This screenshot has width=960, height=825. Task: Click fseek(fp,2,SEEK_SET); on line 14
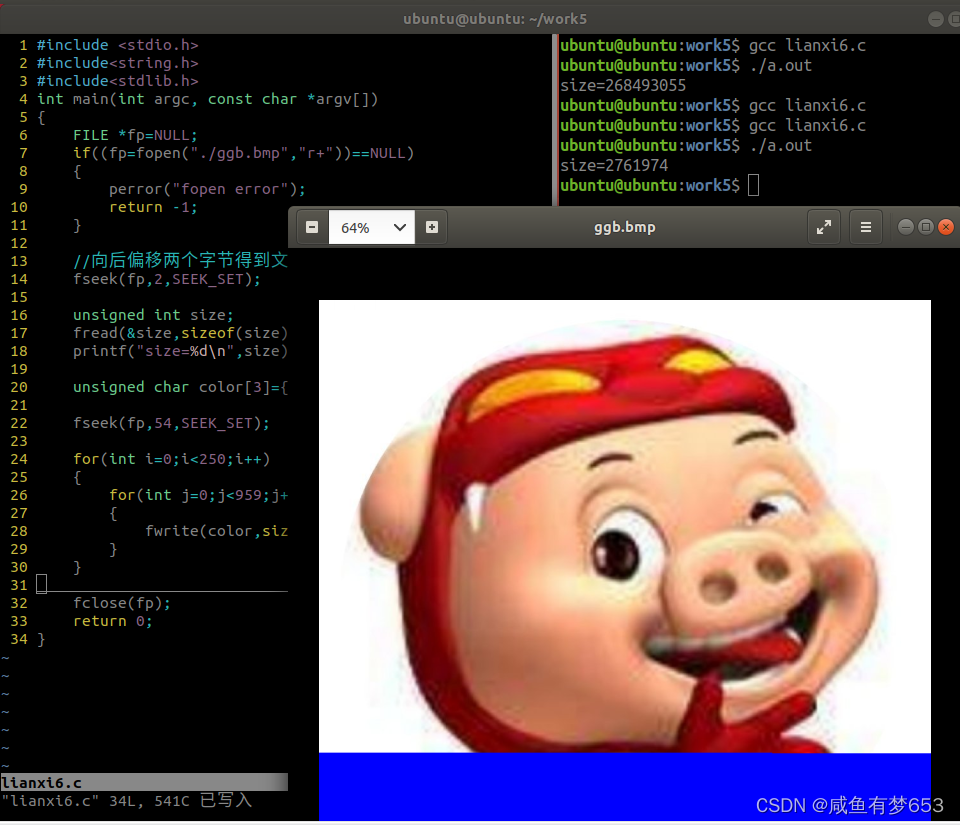[167, 279]
